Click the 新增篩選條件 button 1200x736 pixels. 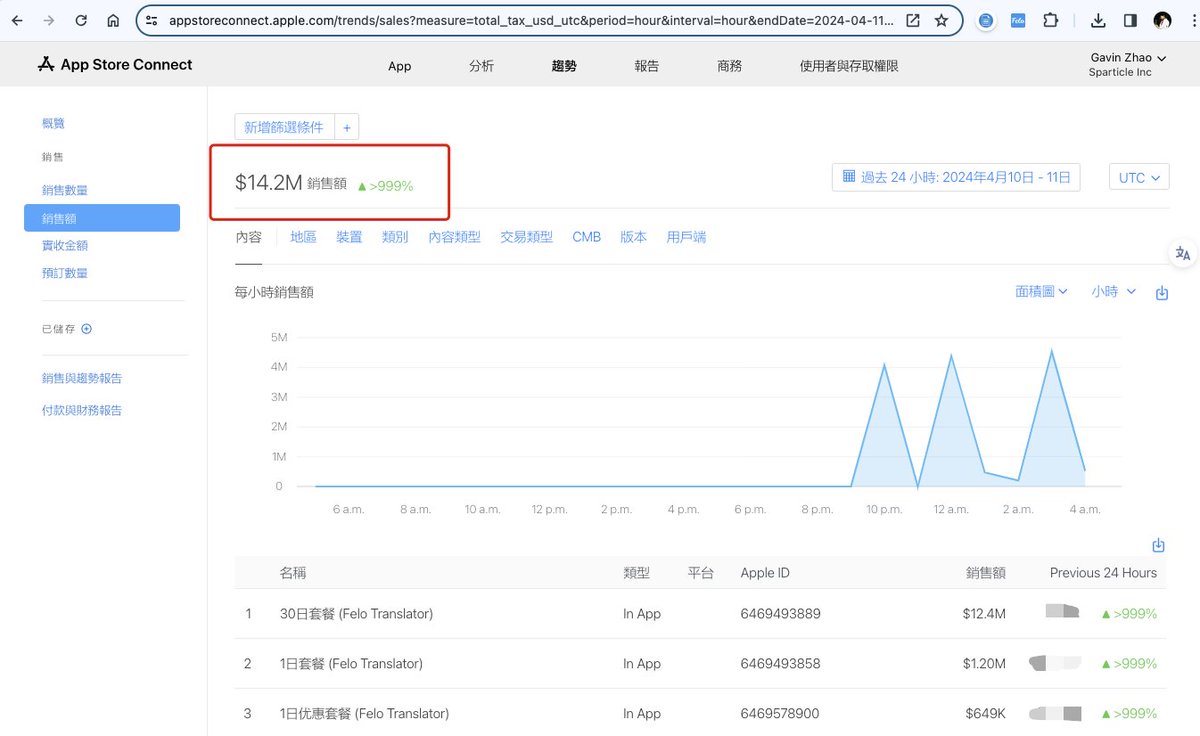tap(284, 127)
